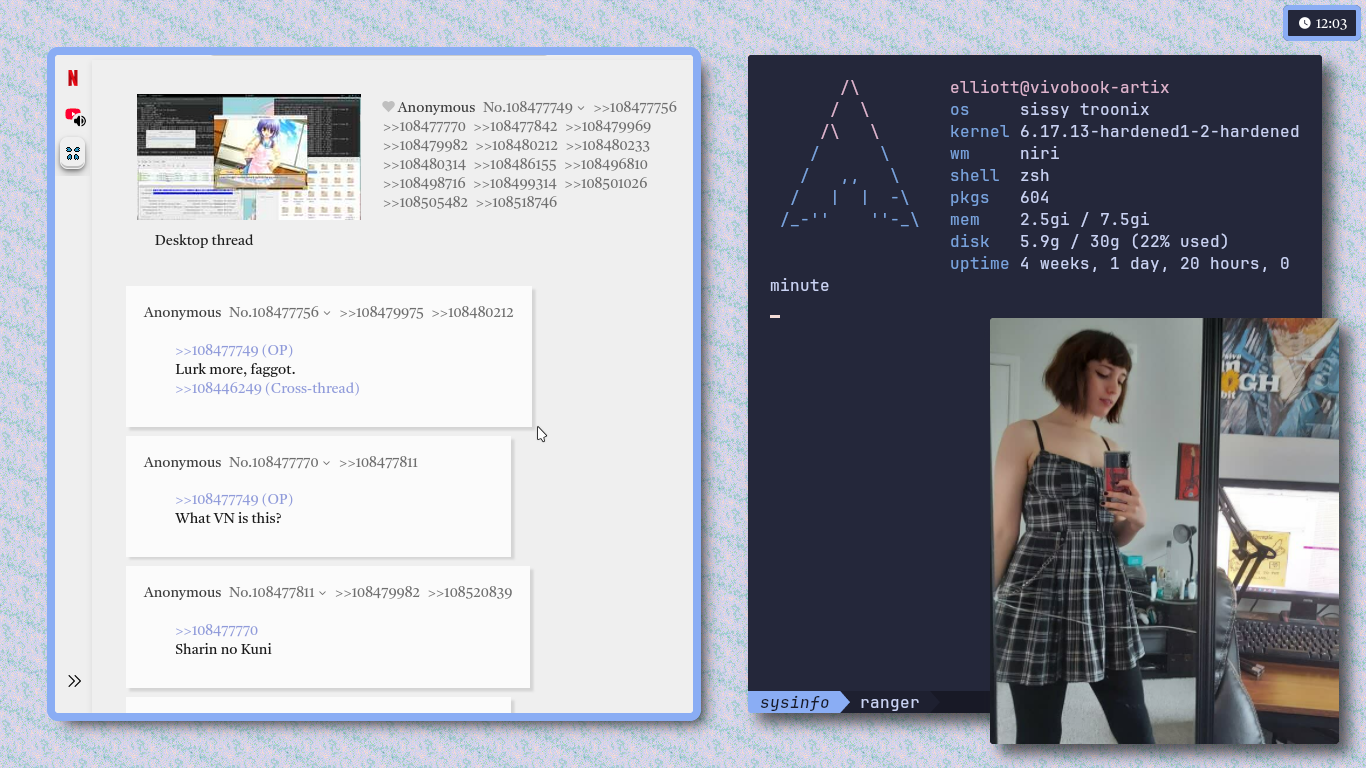Screen dimensions: 1366x768
Task: Select the active blue clover tab in the sidebar
Action: coord(73,153)
